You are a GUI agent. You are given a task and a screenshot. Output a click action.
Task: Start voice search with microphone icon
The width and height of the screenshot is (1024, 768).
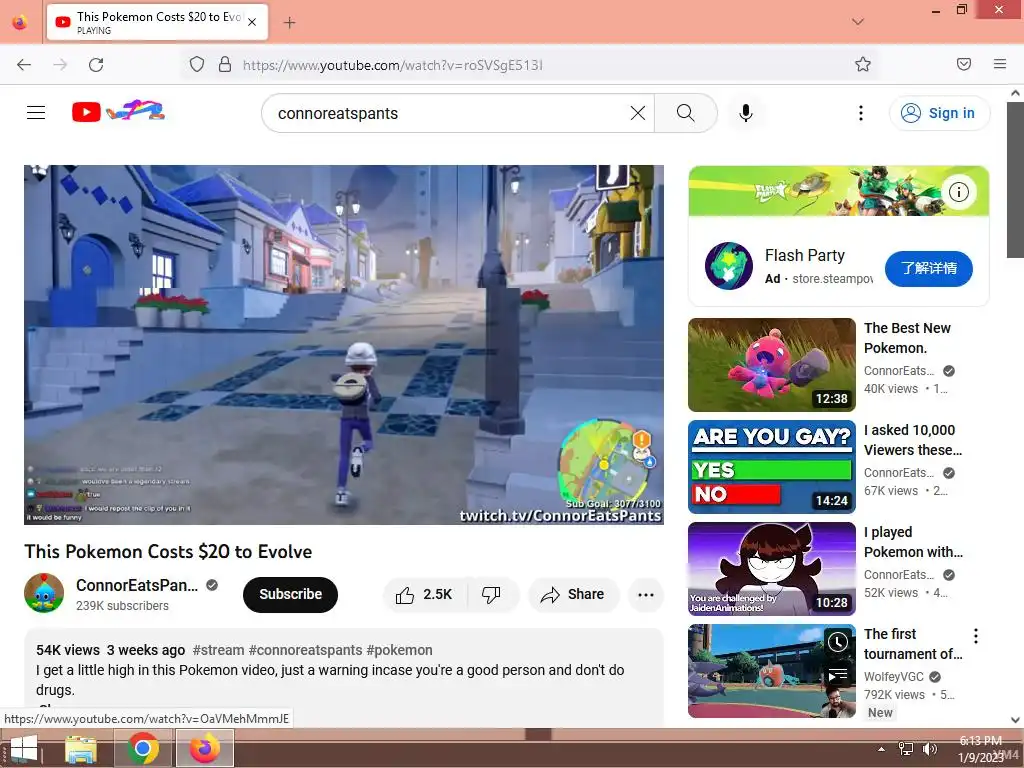pyautogui.click(x=746, y=113)
